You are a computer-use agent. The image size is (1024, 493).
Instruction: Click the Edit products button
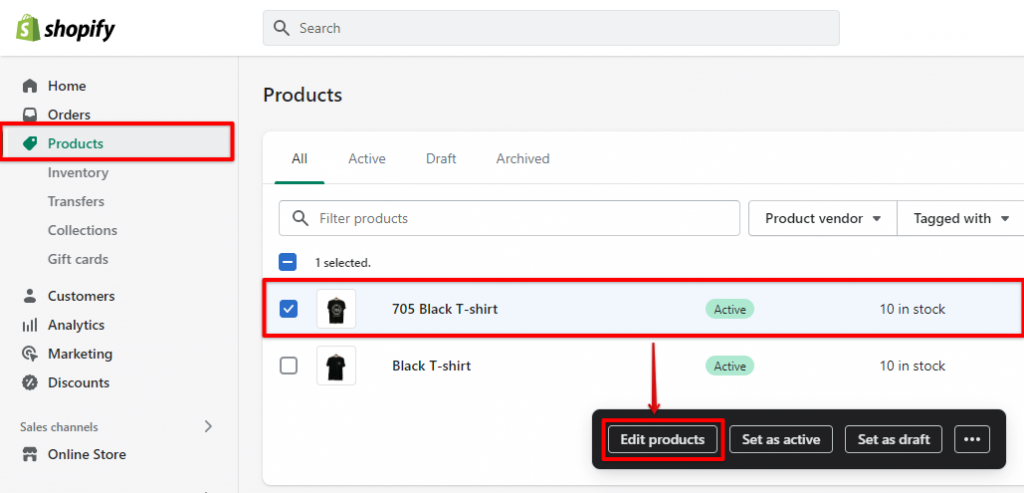click(x=662, y=440)
